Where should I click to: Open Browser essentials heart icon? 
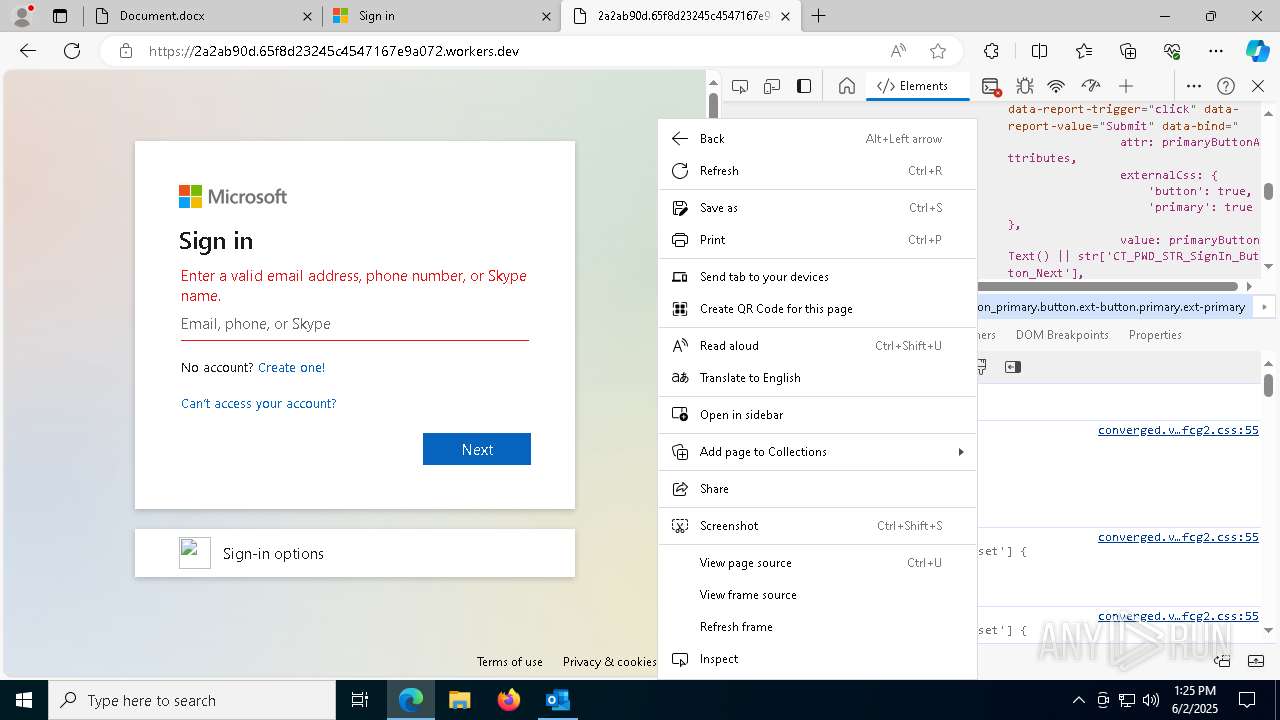(1172, 51)
